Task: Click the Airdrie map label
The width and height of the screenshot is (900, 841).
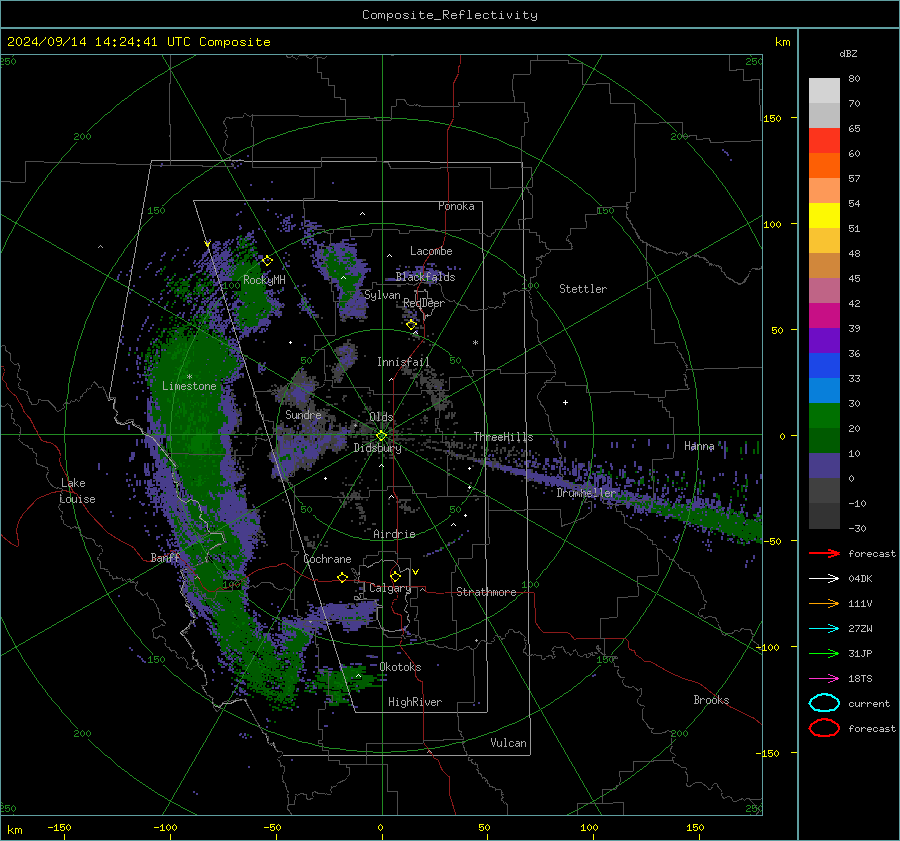Action: pos(394,534)
